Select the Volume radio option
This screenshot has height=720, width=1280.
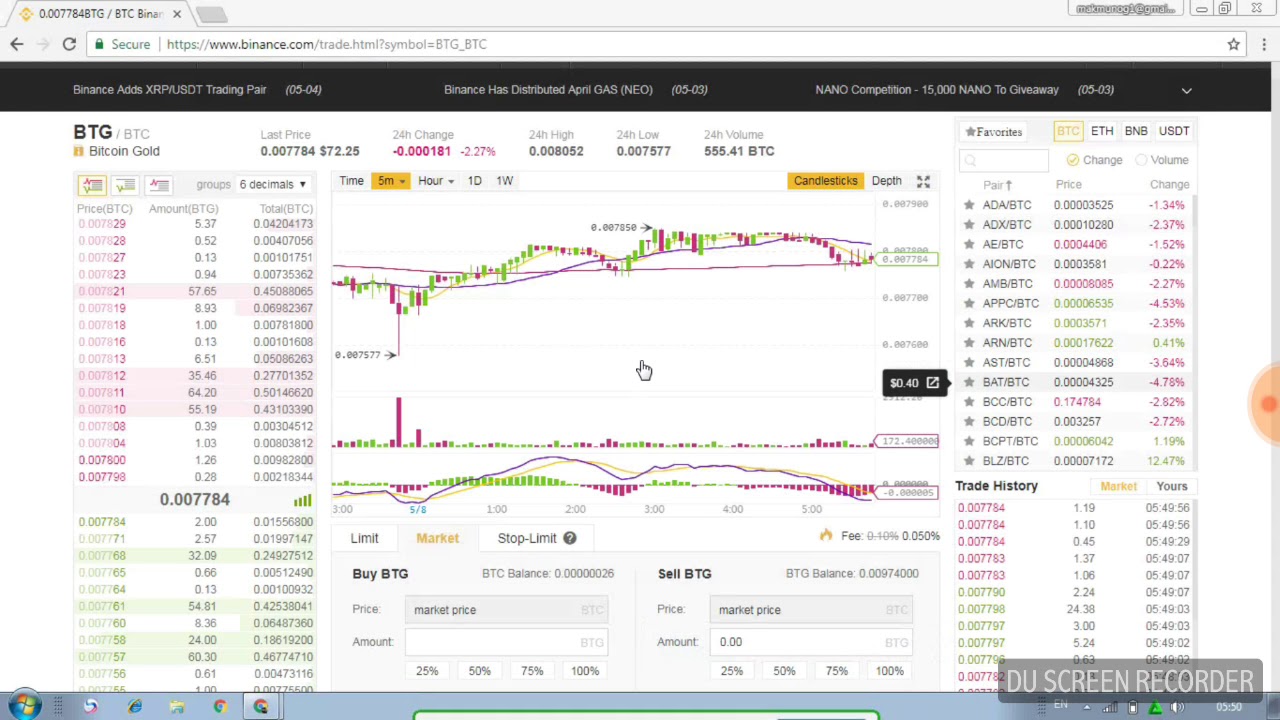point(1161,160)
